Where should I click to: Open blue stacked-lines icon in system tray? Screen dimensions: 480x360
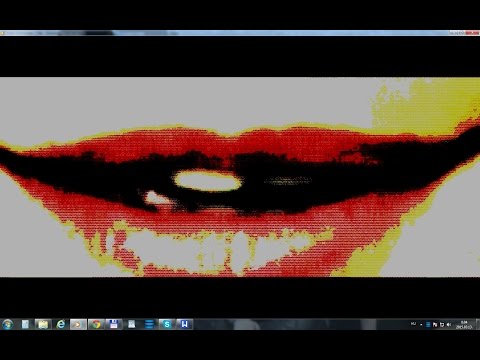click(x=428, y=324)
